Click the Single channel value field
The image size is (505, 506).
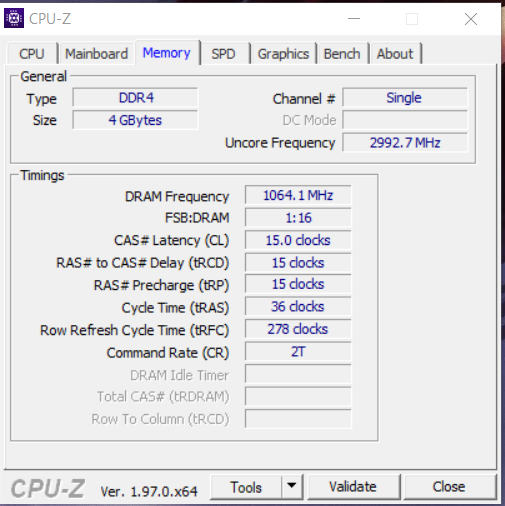pos(405,98)
